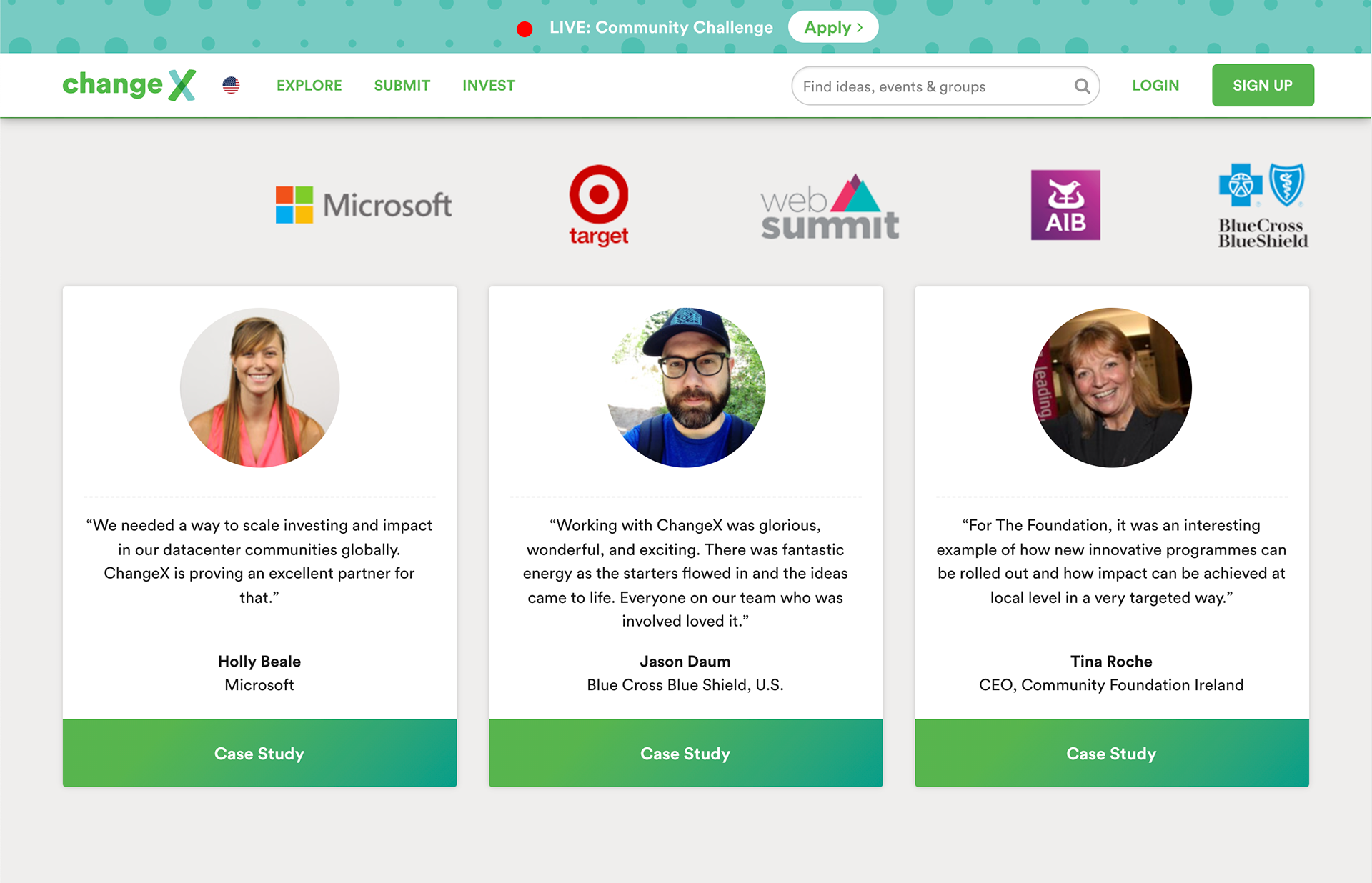
Task: Open Jason Daum's Case Study
Action: (685, 753)
